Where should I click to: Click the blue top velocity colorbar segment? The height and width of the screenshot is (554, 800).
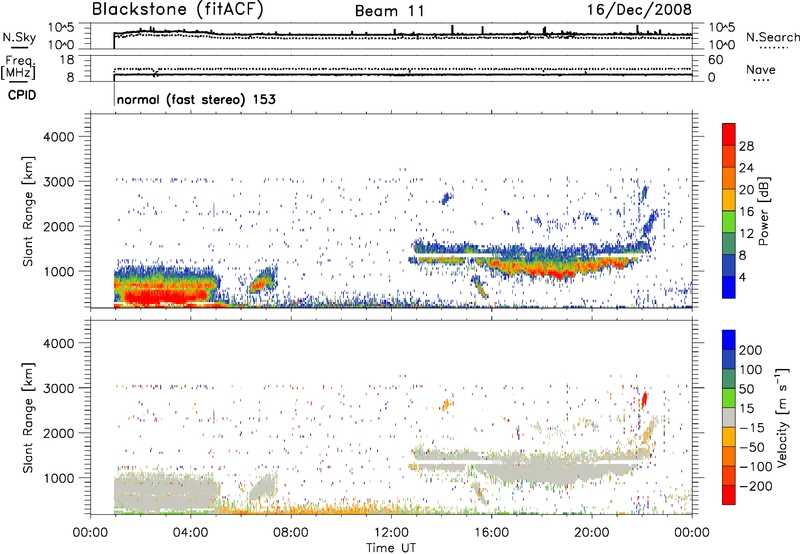[x=729, y=339]
